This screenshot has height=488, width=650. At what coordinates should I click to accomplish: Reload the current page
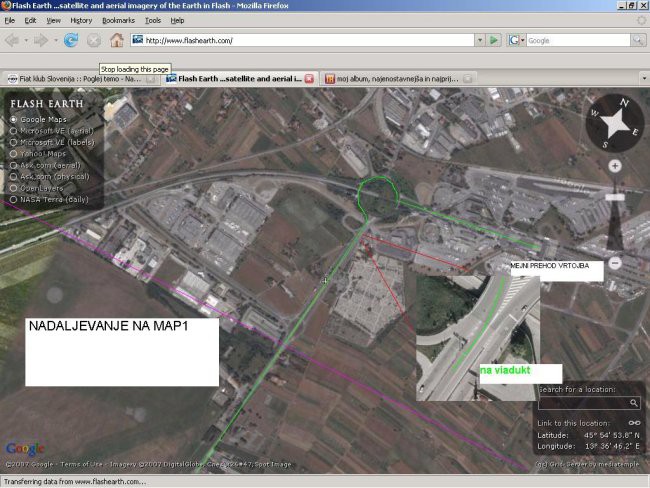click(x=71, y=40)
